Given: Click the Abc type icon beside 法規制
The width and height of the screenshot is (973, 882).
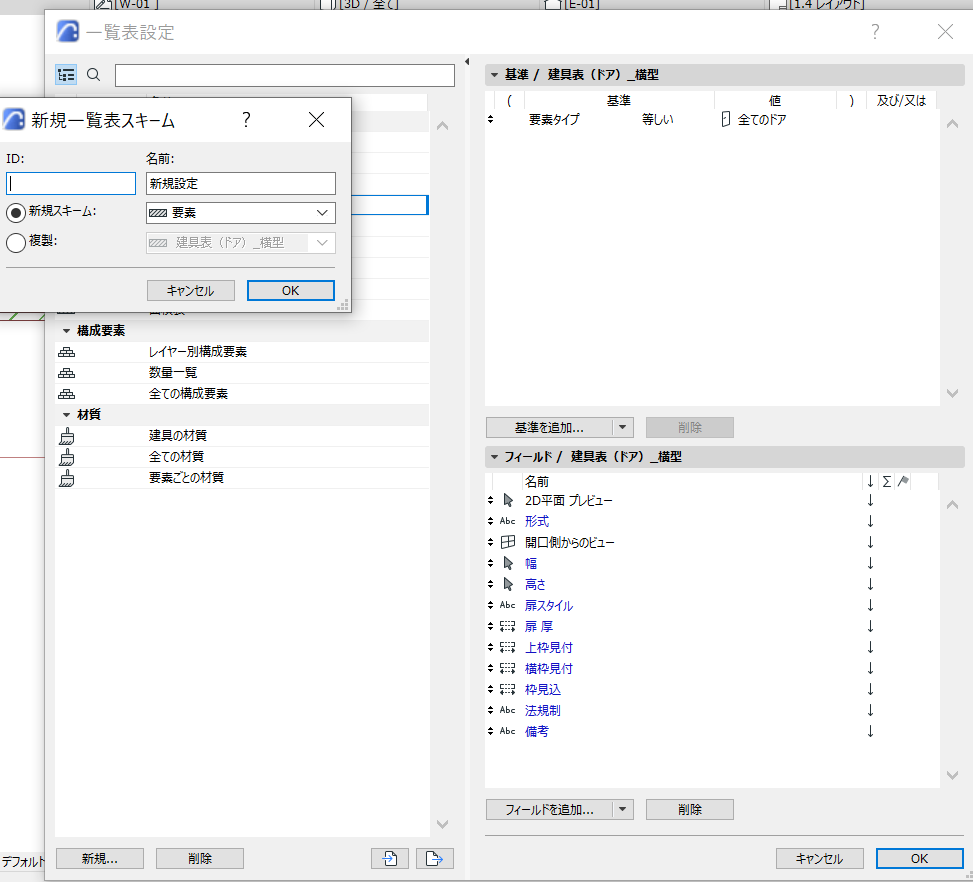Looking at the screenshot, I should (x=508, y=710).
